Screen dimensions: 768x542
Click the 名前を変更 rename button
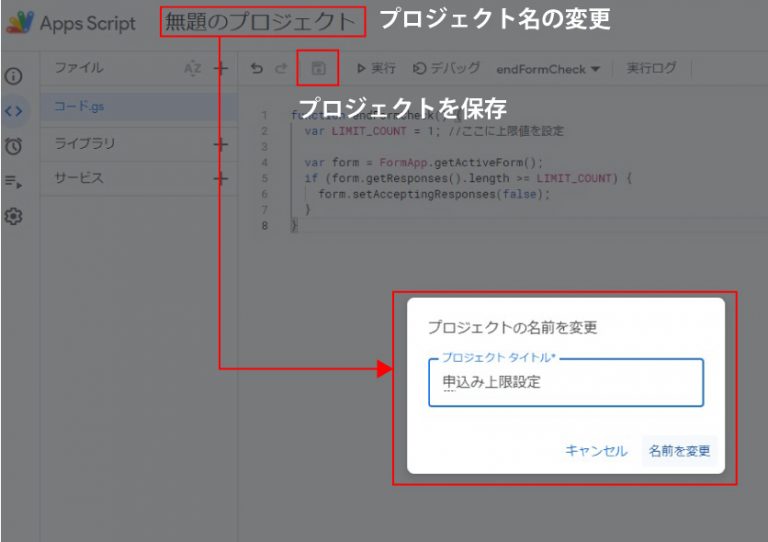tap(679, 450)
